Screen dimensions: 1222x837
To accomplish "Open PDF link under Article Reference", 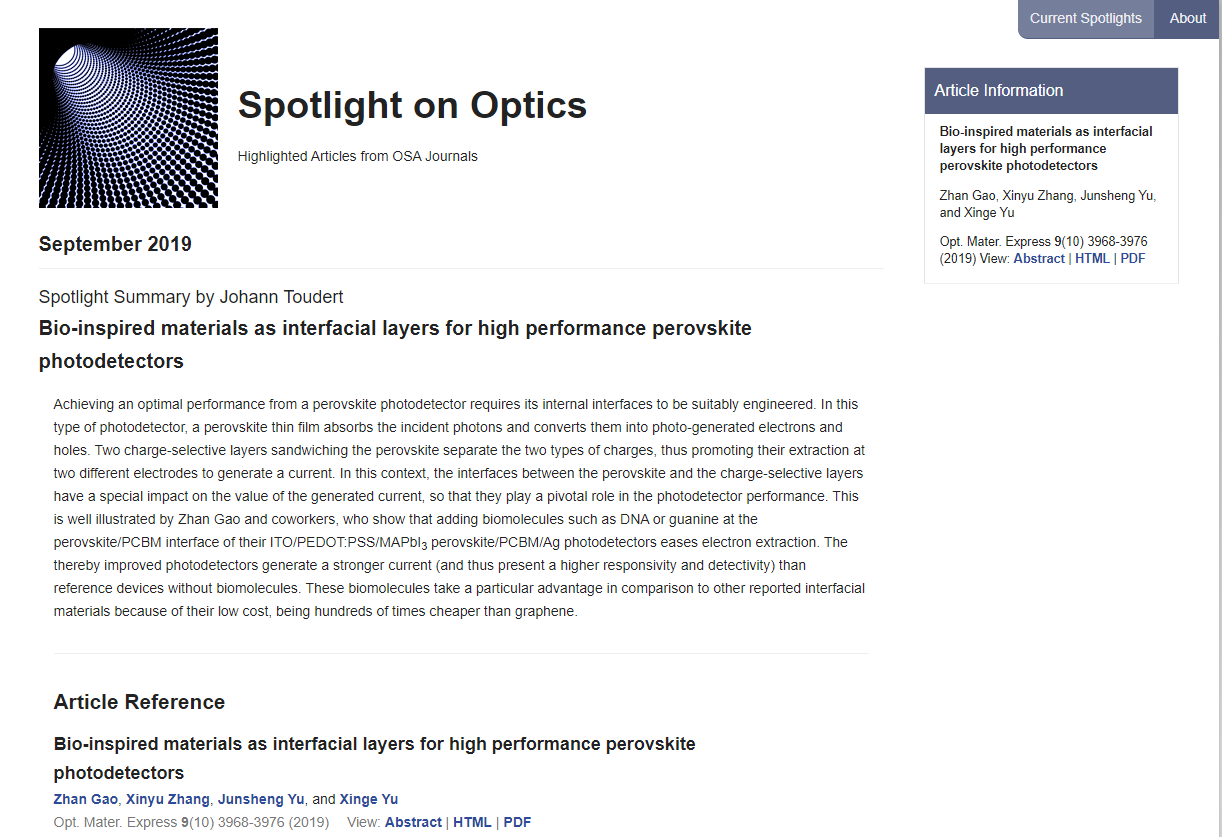I will pos(517,822).
